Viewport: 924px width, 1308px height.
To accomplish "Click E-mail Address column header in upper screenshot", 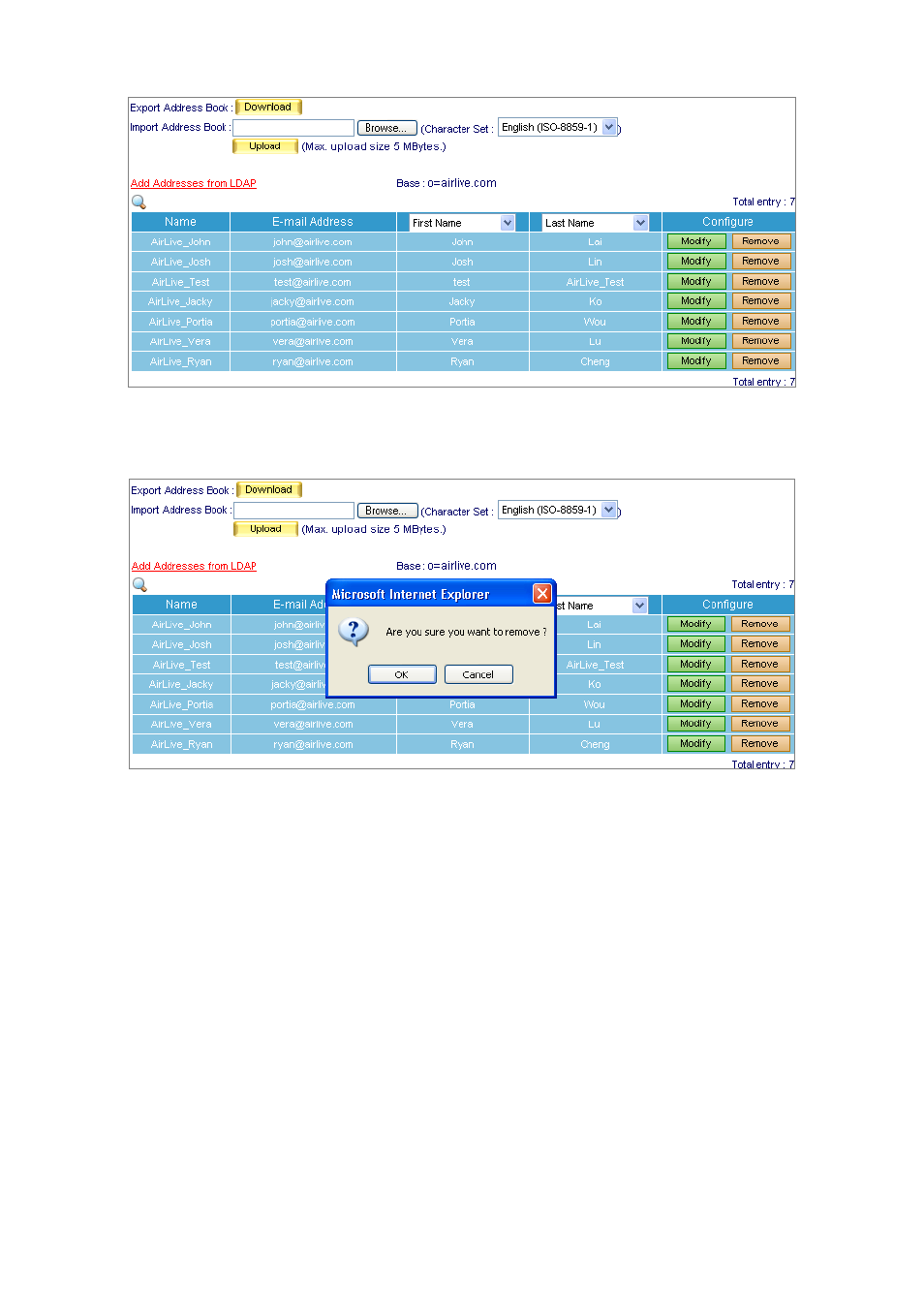I will tap(313, 222).
